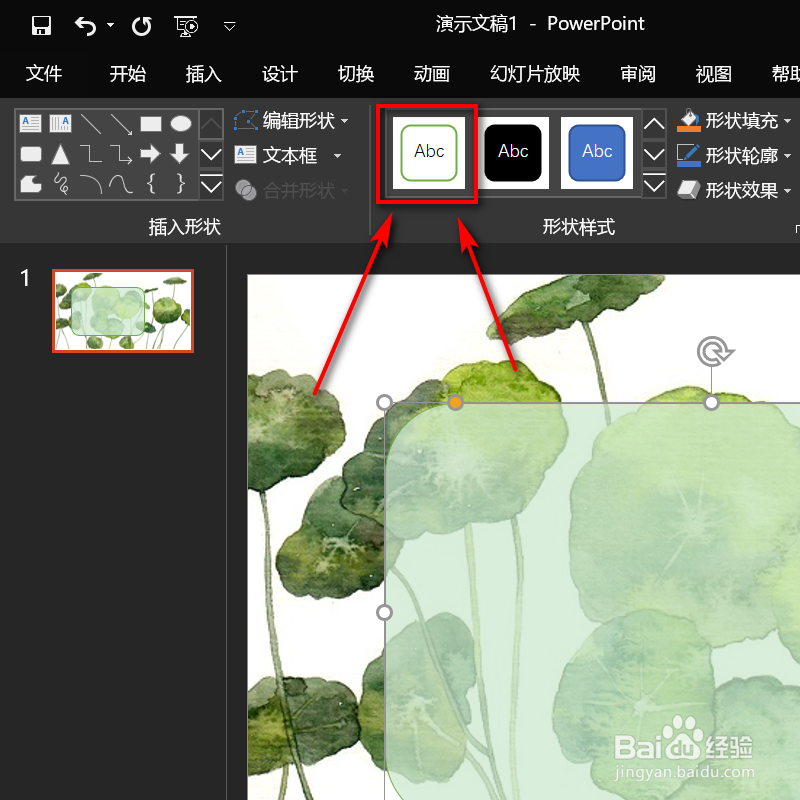Click the 形状效果 button
The height and width of the screenshot is (800, 800).
728,190
